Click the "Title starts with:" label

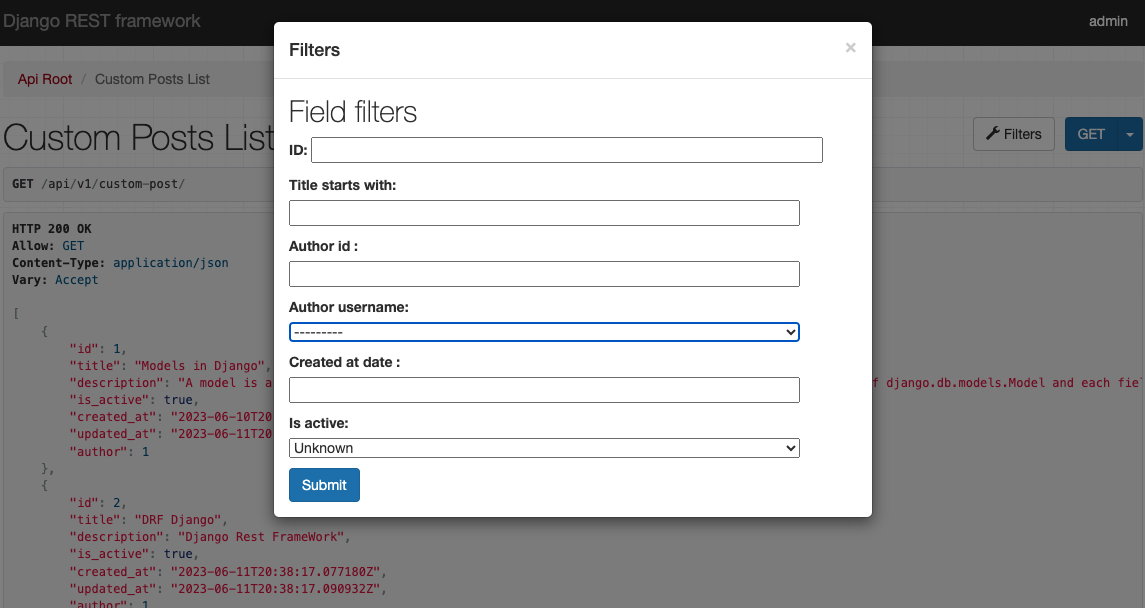(342, 185)
